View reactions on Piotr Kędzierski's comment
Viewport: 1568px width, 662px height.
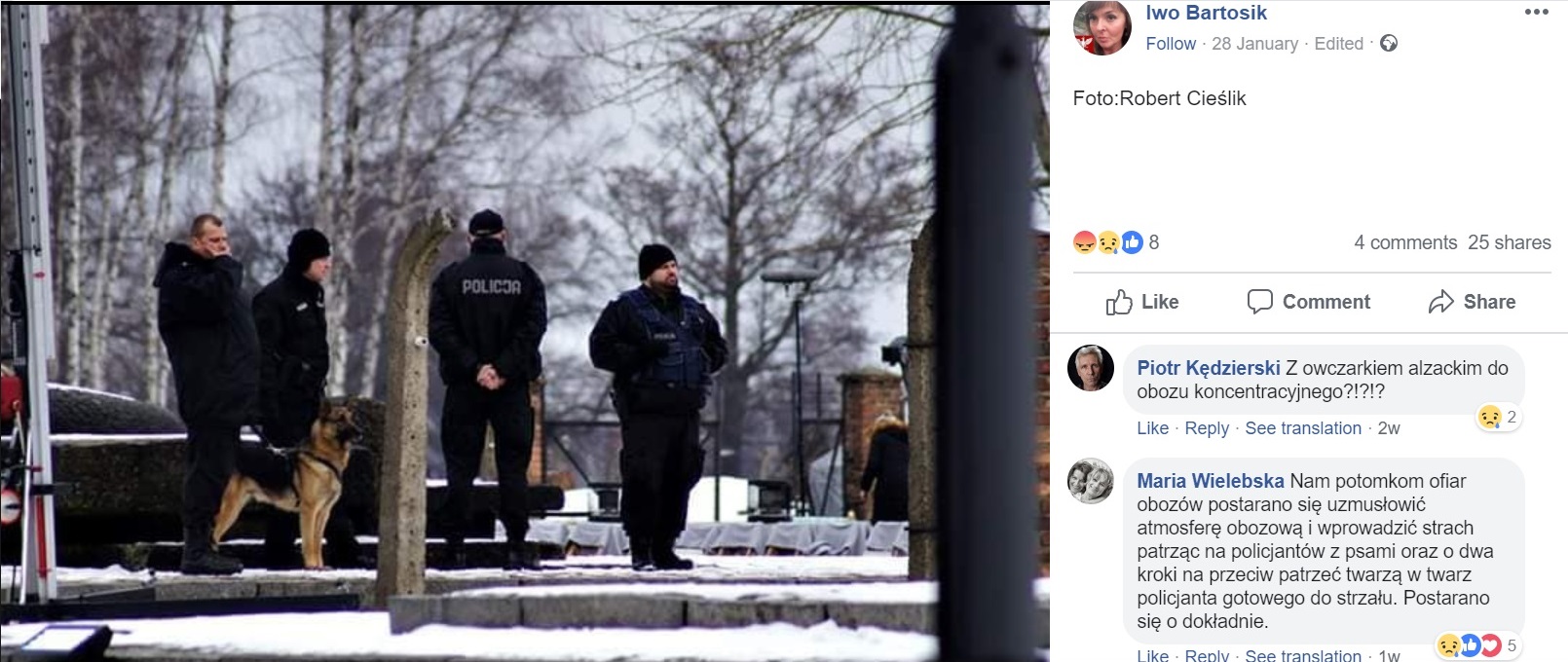1498,417
